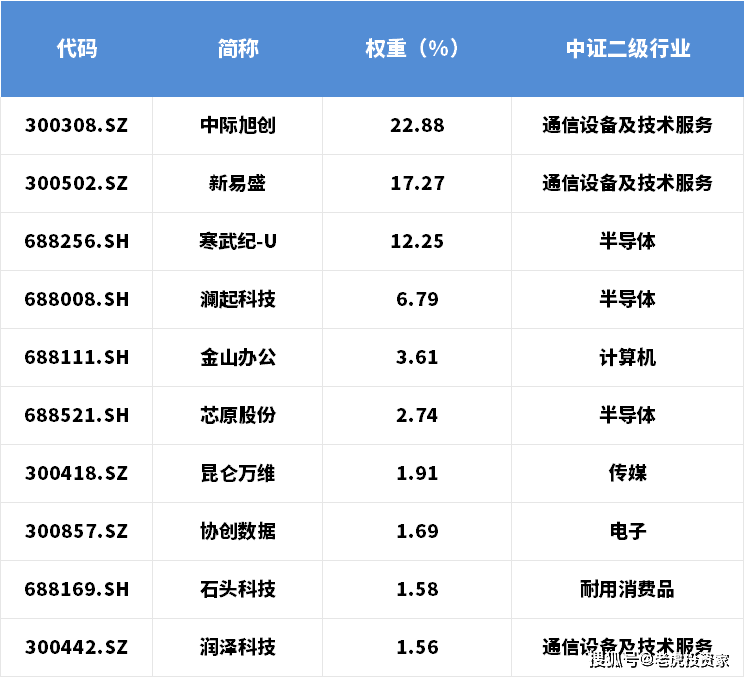Click the 计算机 industry cell

coord(627,358)
